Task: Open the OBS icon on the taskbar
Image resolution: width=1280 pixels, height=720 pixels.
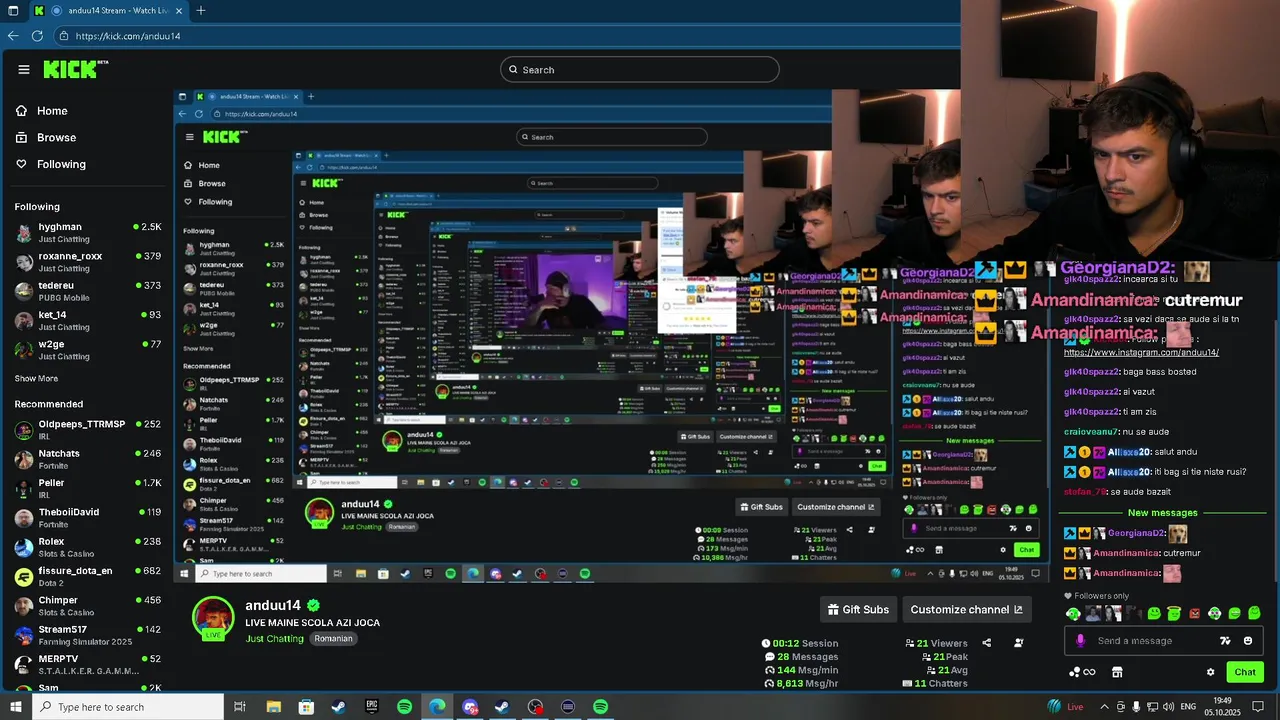Action: point(536,707)
